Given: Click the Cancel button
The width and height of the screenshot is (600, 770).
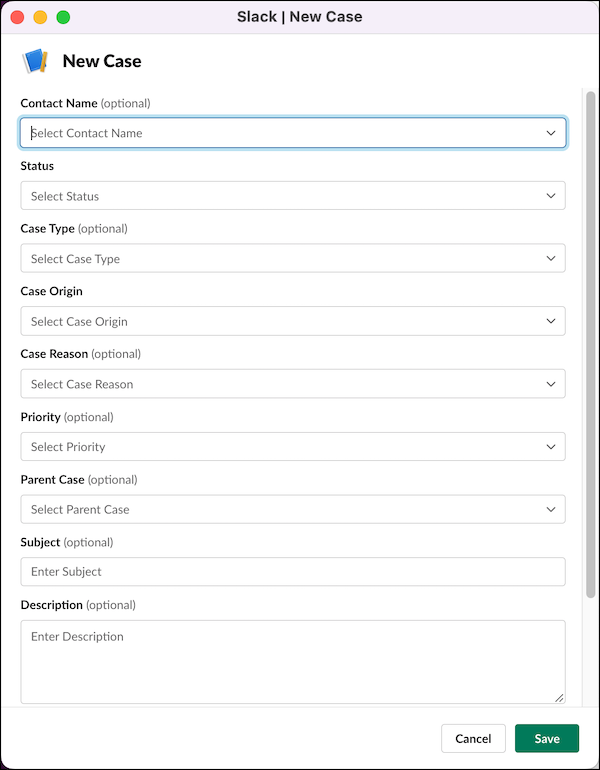Looking at the screenshot, I should (473, 739).
